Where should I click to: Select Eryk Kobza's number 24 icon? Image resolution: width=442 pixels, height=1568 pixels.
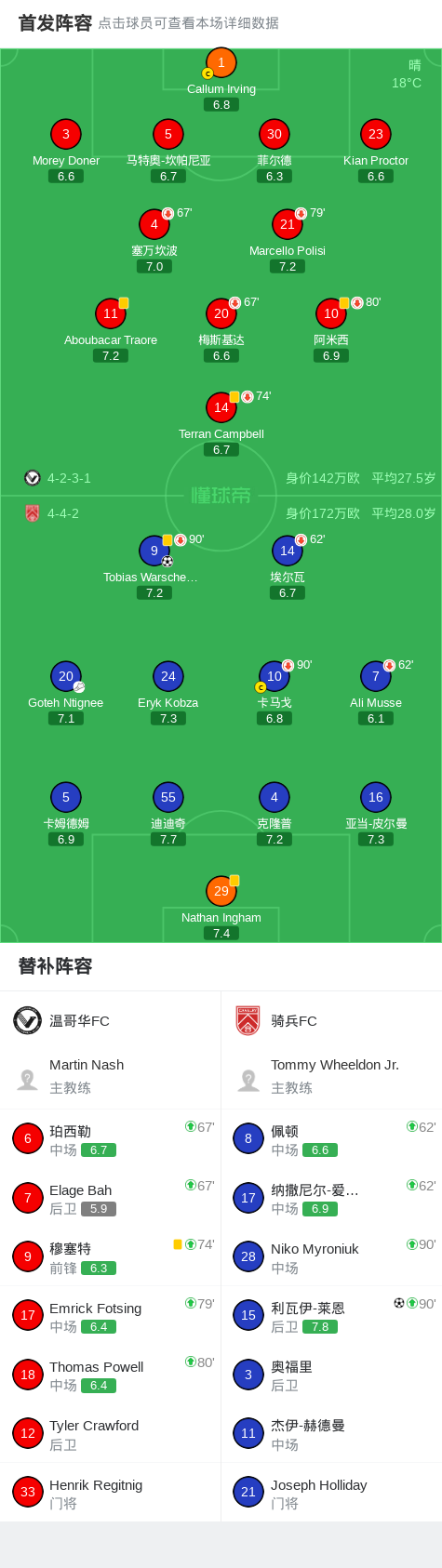(x=168, y=676)
